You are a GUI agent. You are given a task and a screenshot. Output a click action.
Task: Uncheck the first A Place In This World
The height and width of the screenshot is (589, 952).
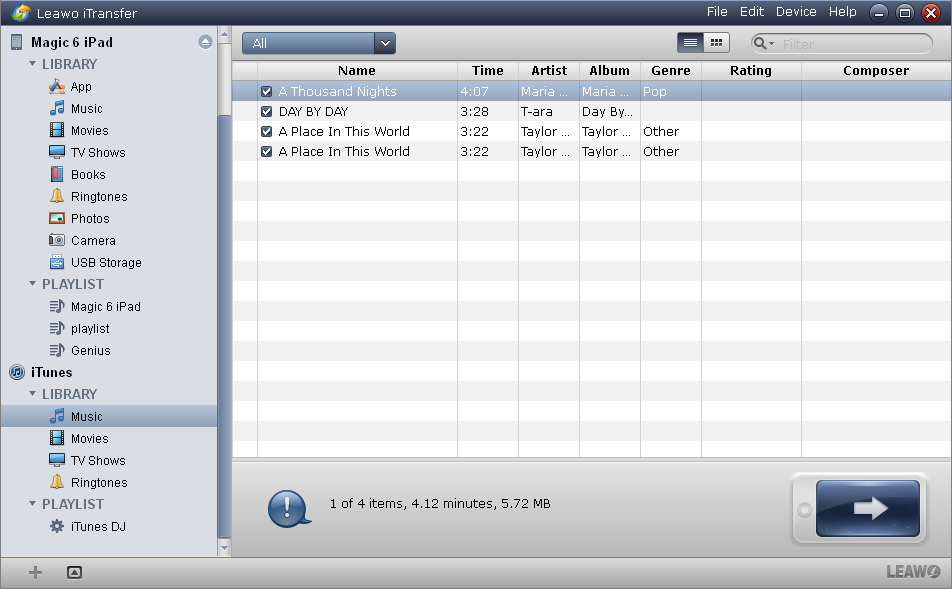click(267, 132)
